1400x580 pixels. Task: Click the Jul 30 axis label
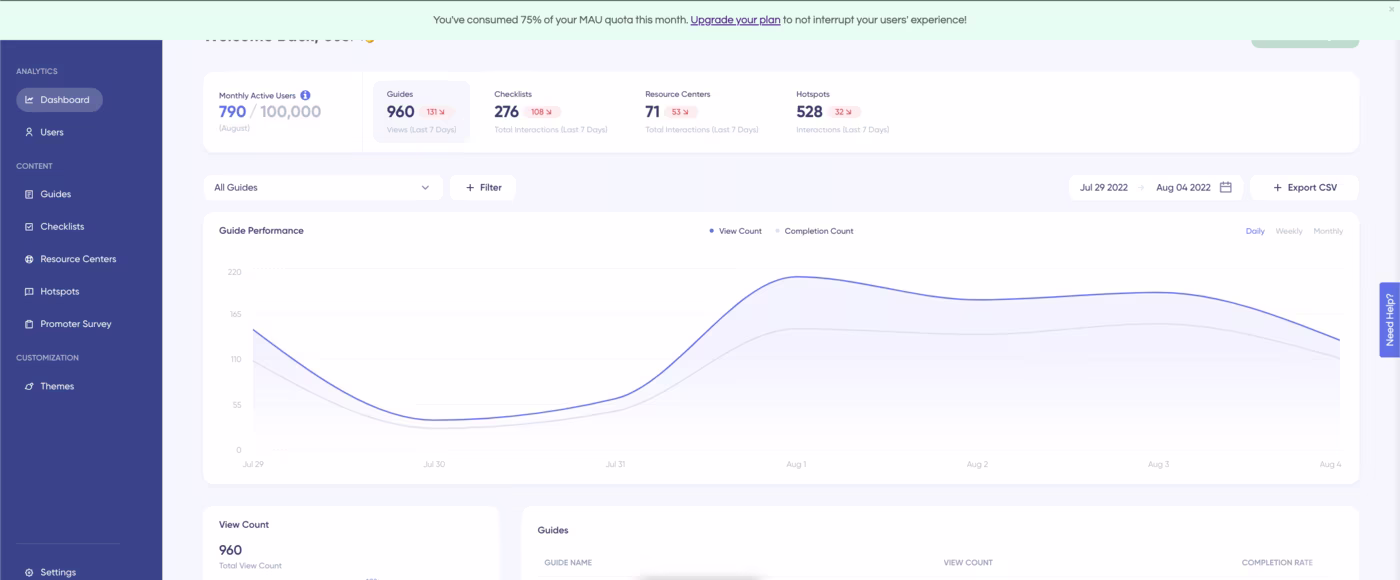[434, 465]
